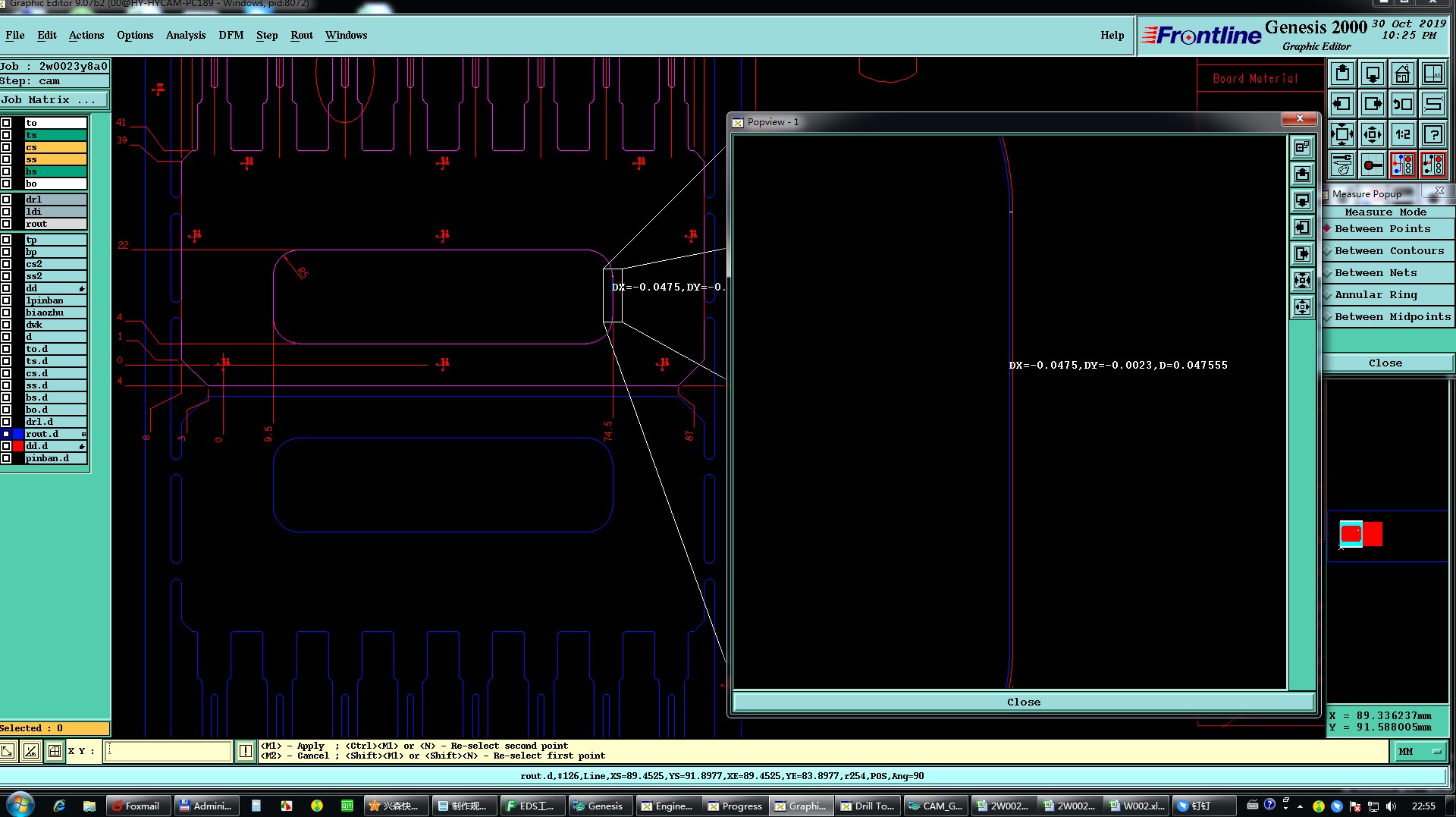Select Between Contours measure mode
The image size is (1456, 817).
pos(1389,251)
